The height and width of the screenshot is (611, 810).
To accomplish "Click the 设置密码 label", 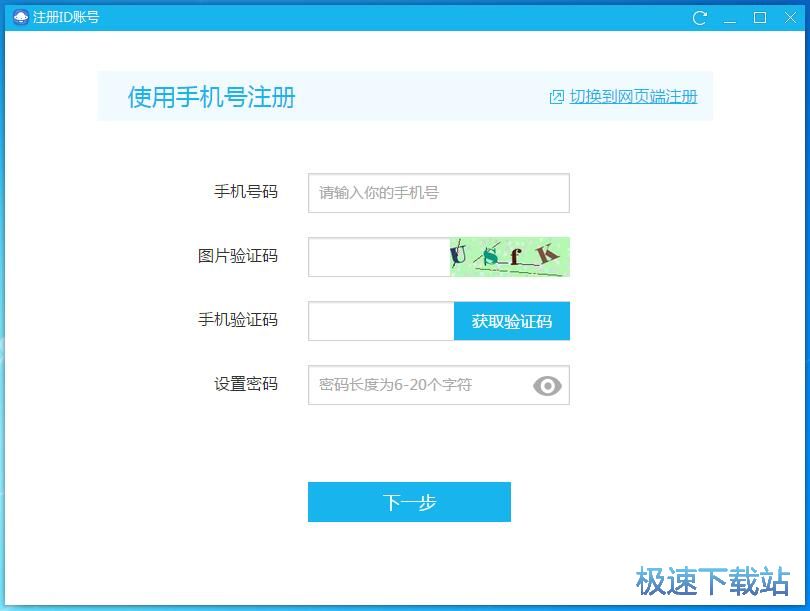I will click(246, 384).
